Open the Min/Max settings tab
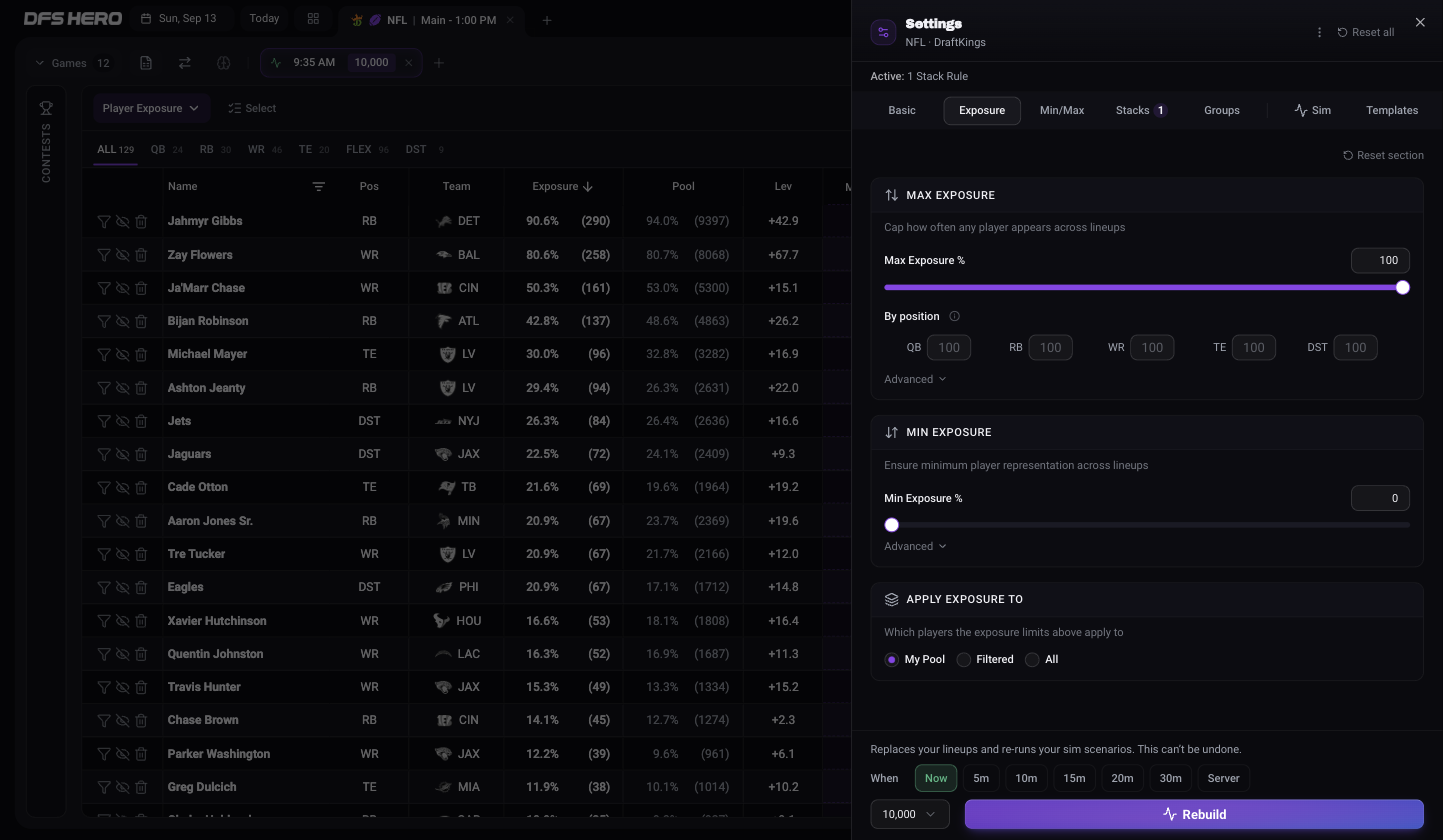 [1062, 110]
